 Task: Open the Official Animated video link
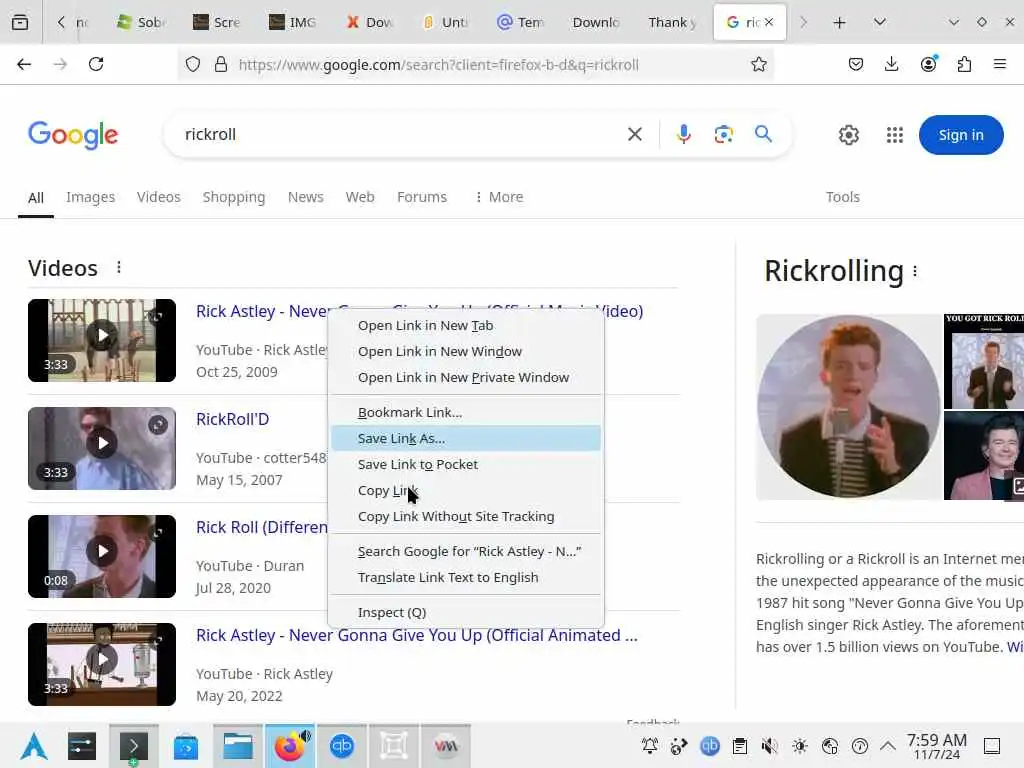click(x=417, y=635)
